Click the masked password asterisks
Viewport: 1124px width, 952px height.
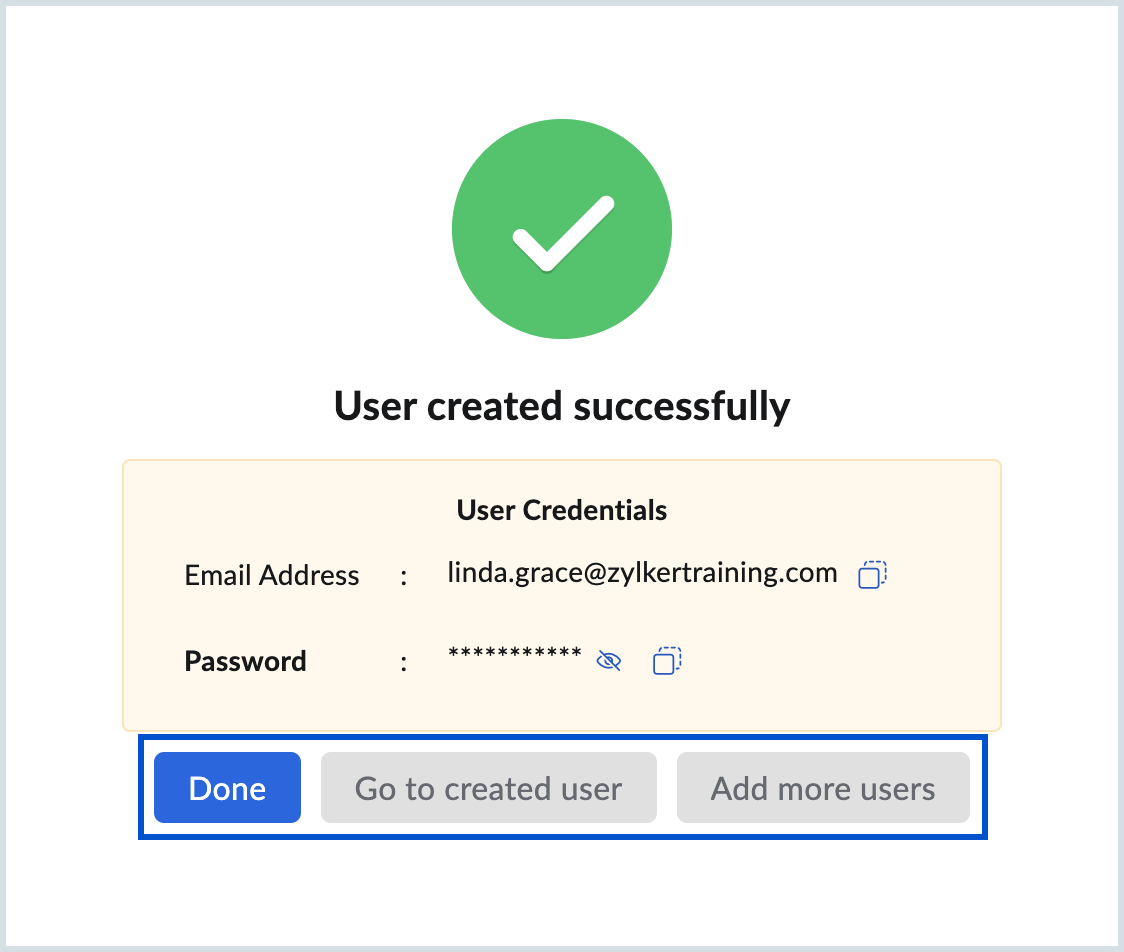[515, 655]
